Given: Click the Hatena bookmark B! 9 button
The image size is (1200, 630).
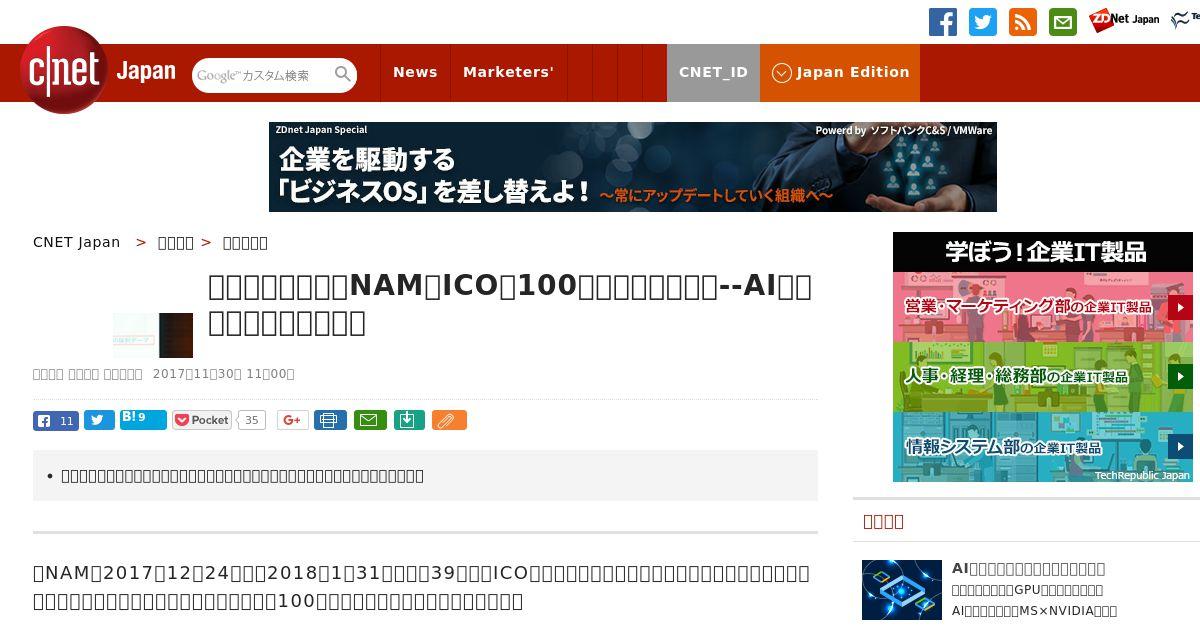Looking at the screenshot, I should point(143,420).
